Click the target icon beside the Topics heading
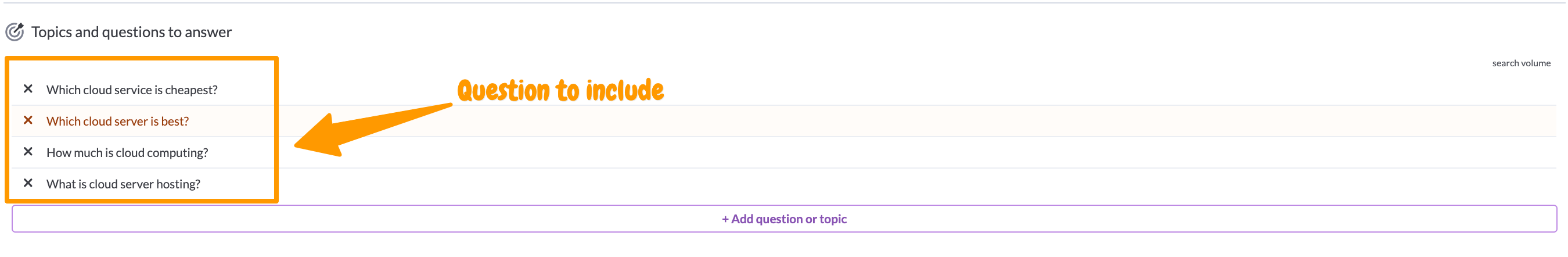 [15, 31]
